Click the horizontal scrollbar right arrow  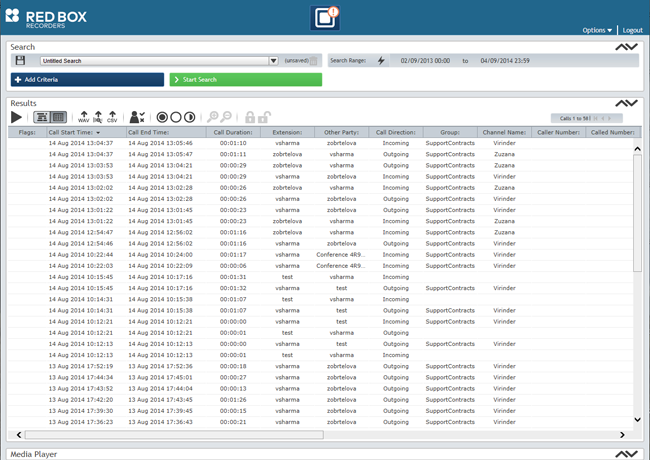pyautogui.click(x=622, y=435)
